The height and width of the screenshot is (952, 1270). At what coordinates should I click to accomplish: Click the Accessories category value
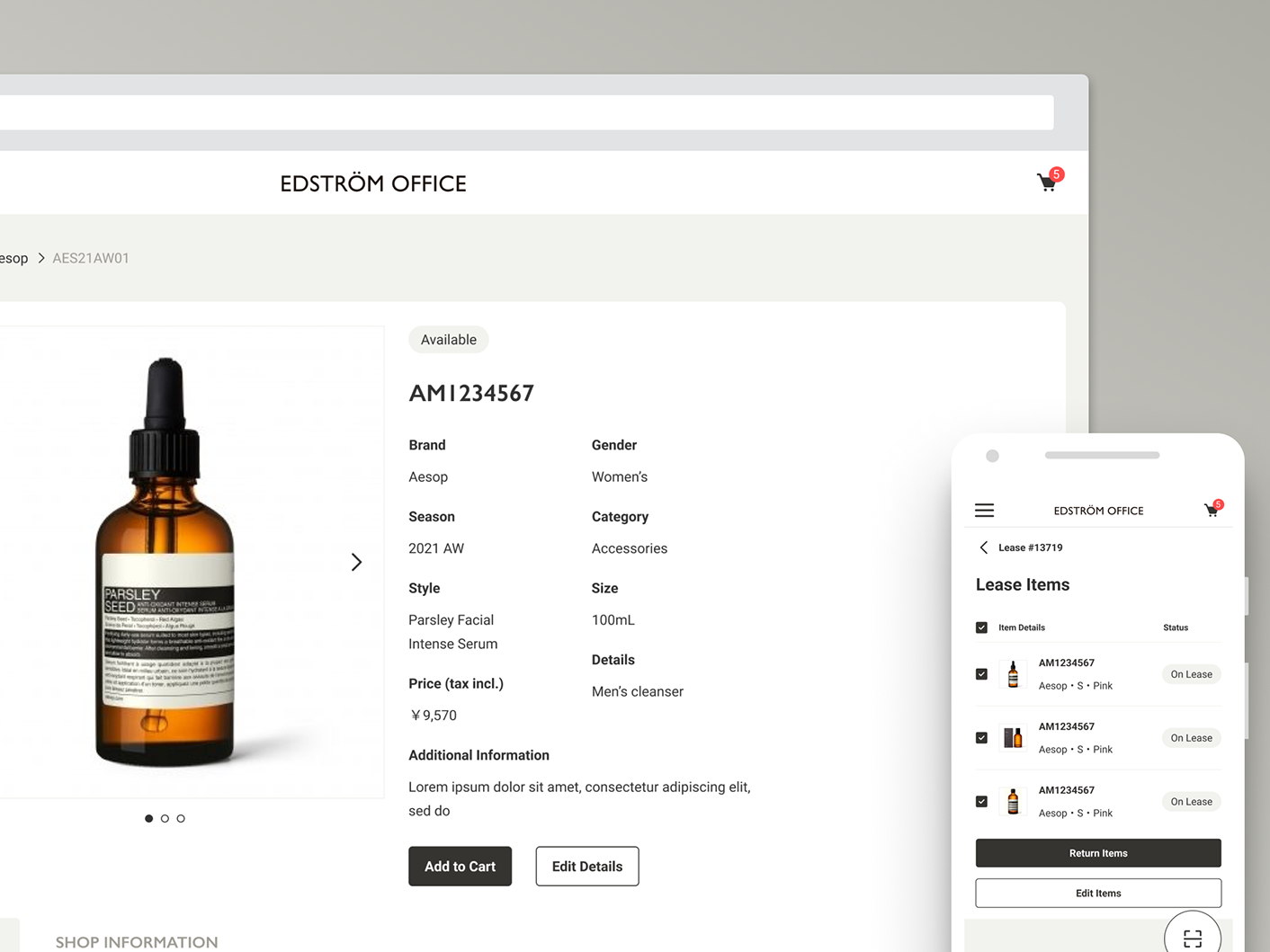coord(630,548)
